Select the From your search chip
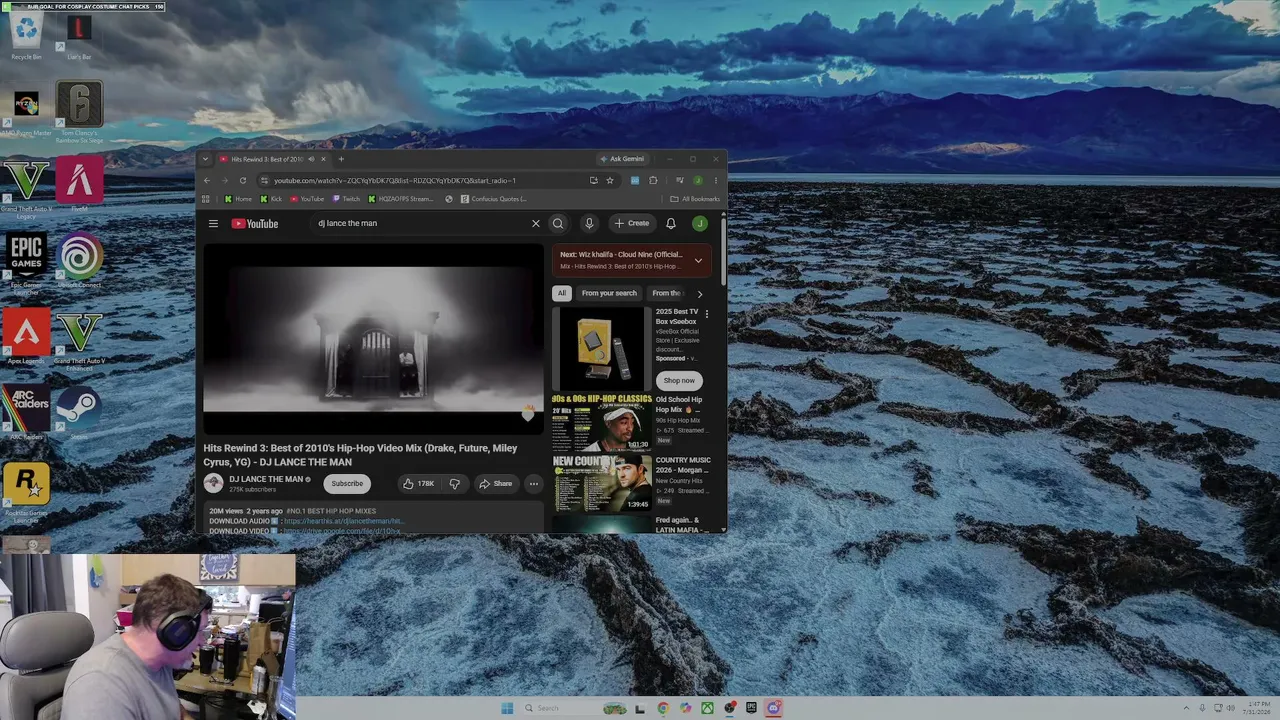The height and width of the screenshot is (720, 1280). point(609,293)
